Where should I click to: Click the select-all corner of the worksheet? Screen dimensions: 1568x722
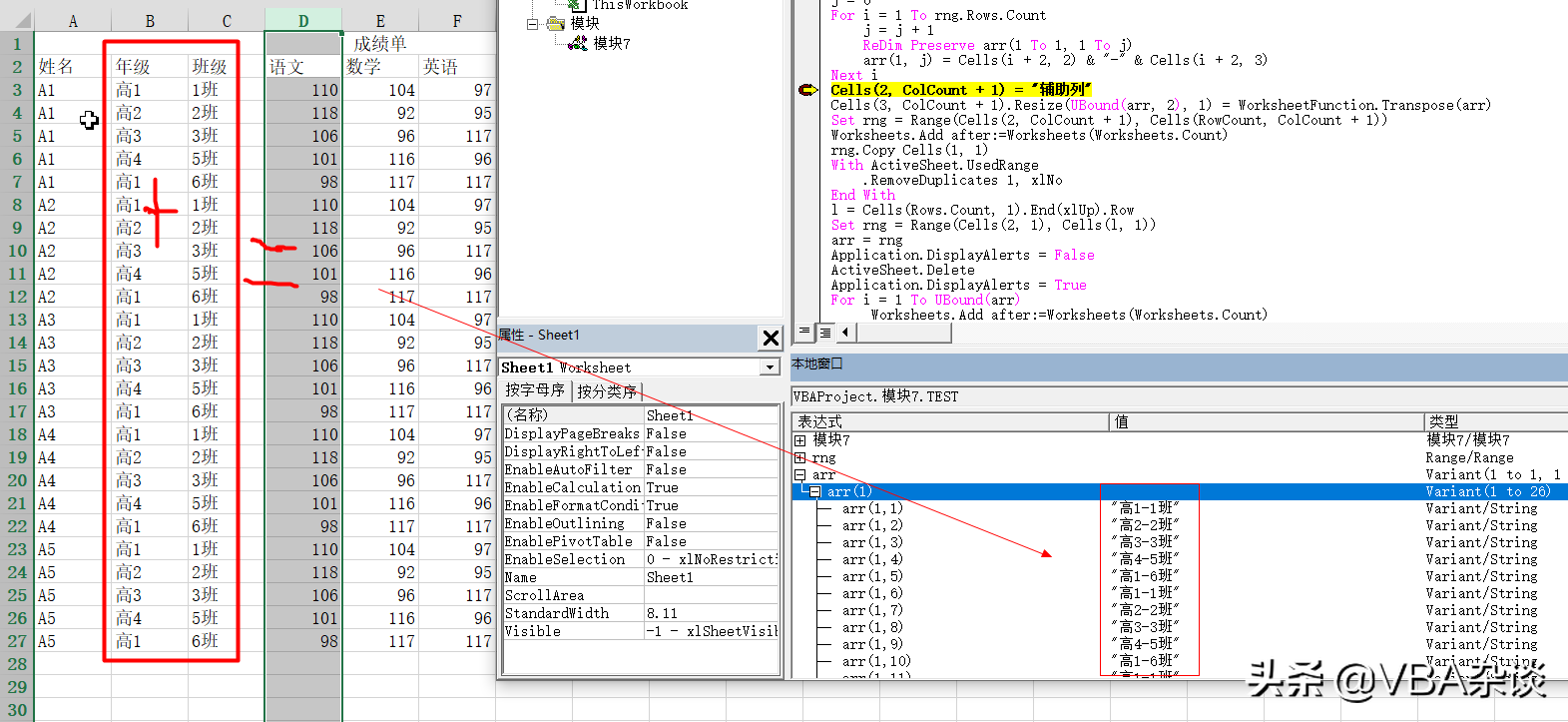coord(17,20)
